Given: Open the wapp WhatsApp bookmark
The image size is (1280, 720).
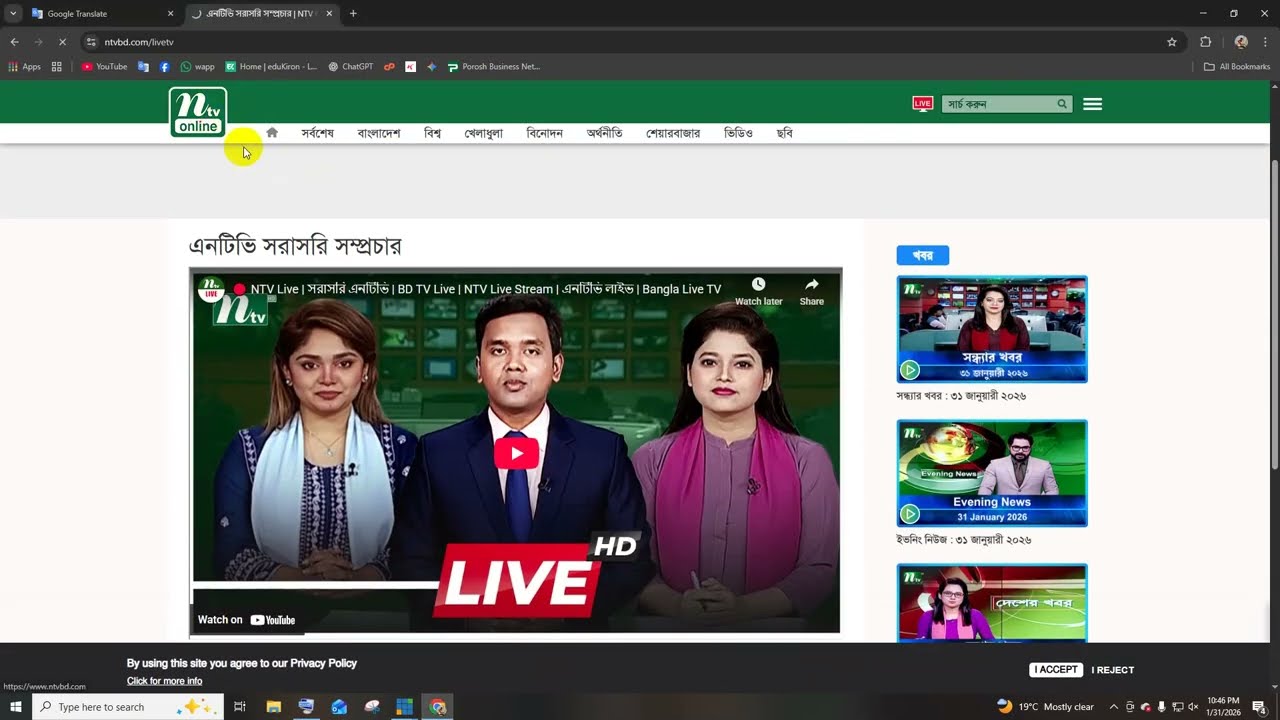Looking at the screenshot, I should pyautogui.click(x=198, y=67).
